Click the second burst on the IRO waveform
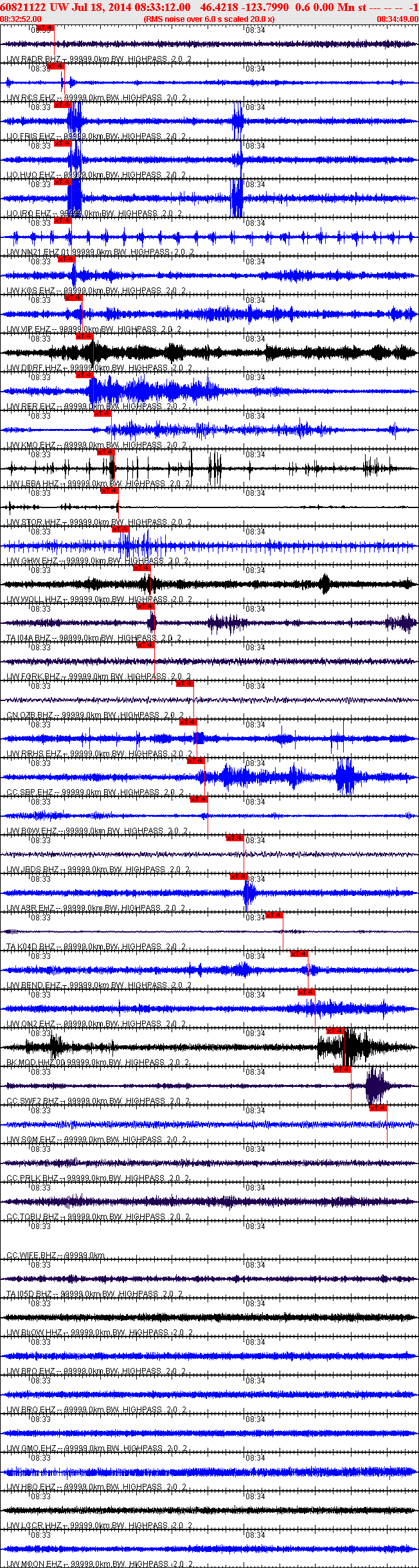The height and width of the screenshot is (1568, 419). pyautogui.click(x=237, y=198)
